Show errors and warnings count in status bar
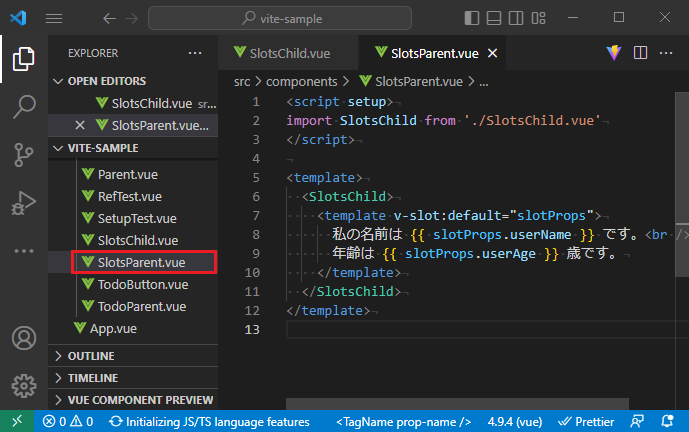 tap(68, 421)
